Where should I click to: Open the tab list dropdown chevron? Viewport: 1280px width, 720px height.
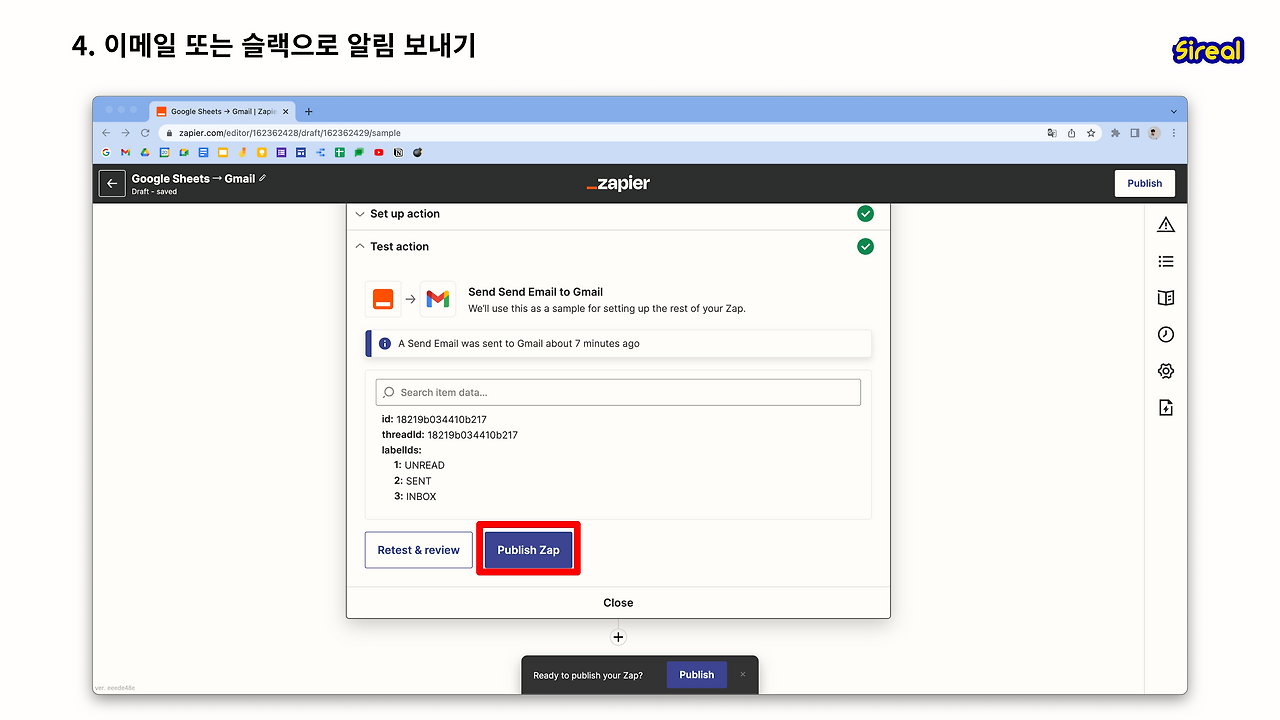click(x=1174, y=111)
